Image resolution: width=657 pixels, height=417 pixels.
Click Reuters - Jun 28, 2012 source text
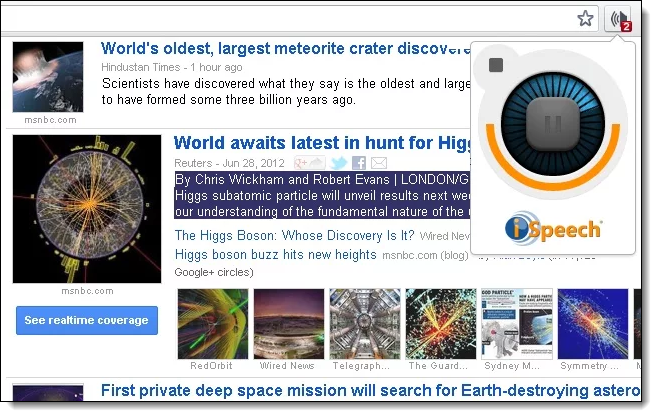click(x=229, y=163)
